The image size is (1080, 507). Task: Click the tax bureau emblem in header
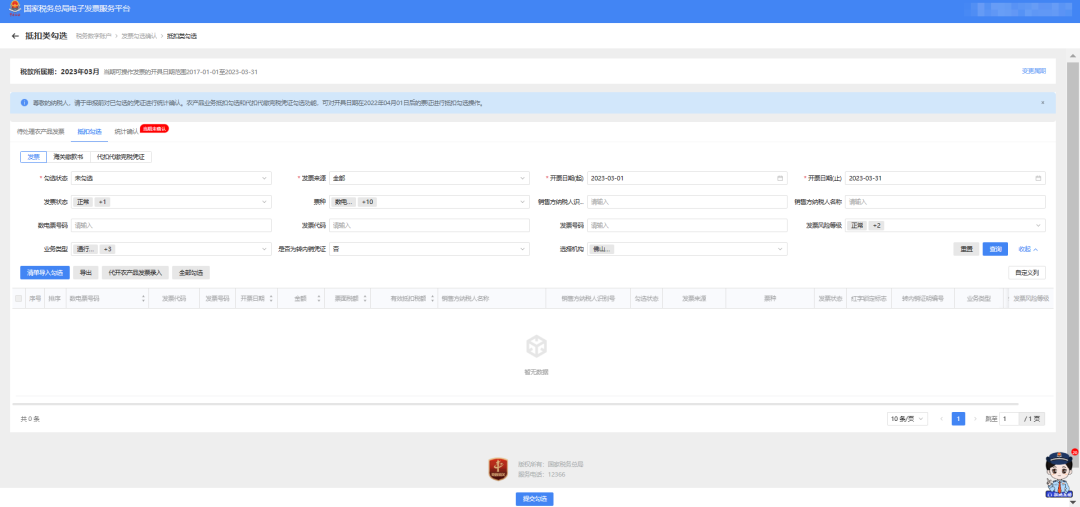pyautogui.click(x=13, y=8)
